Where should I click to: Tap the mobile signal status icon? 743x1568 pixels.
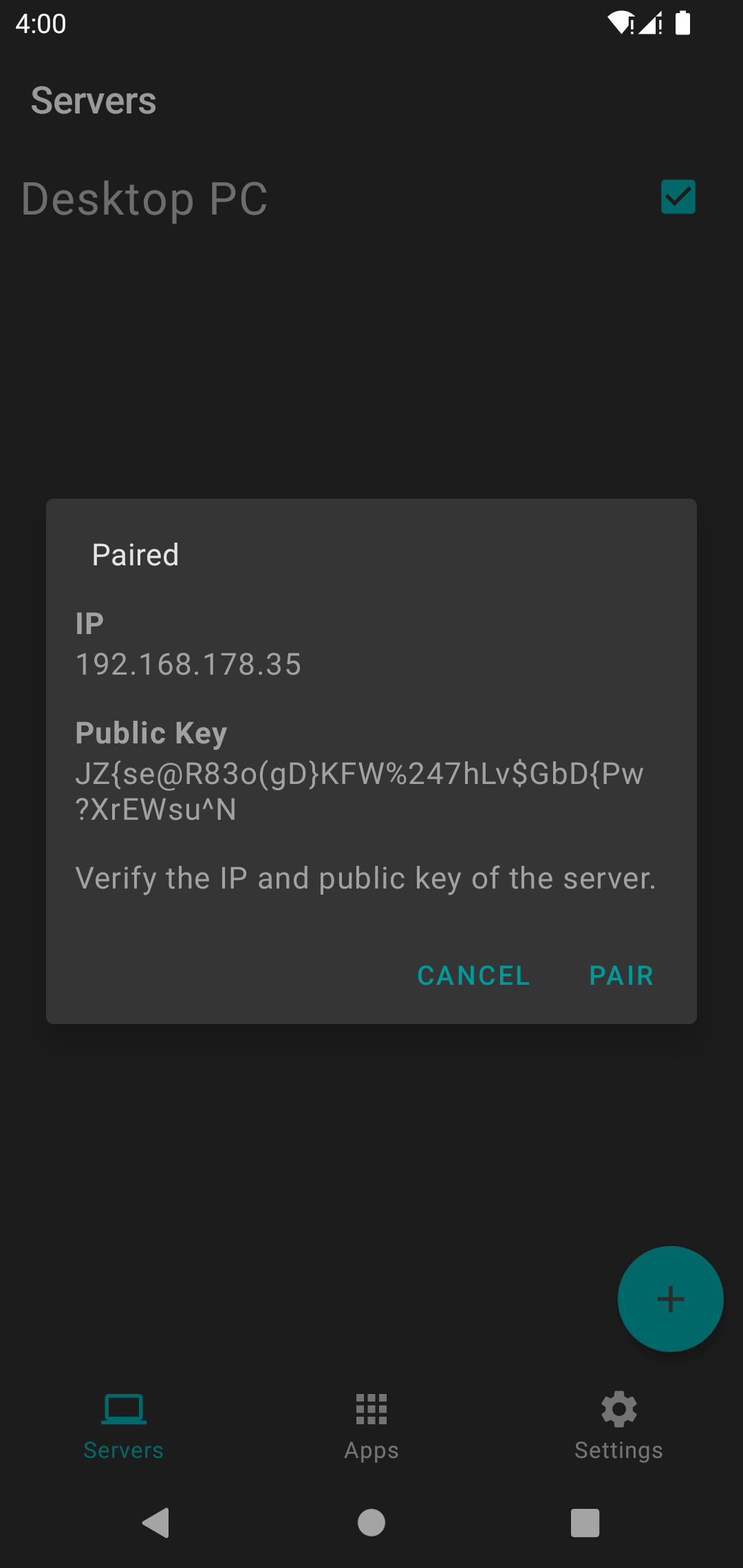click(x=651, y=23)
